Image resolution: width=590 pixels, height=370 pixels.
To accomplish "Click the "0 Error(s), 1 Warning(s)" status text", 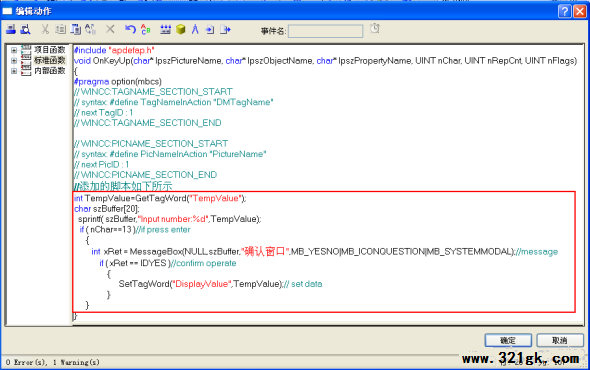I will pos(53,362).
